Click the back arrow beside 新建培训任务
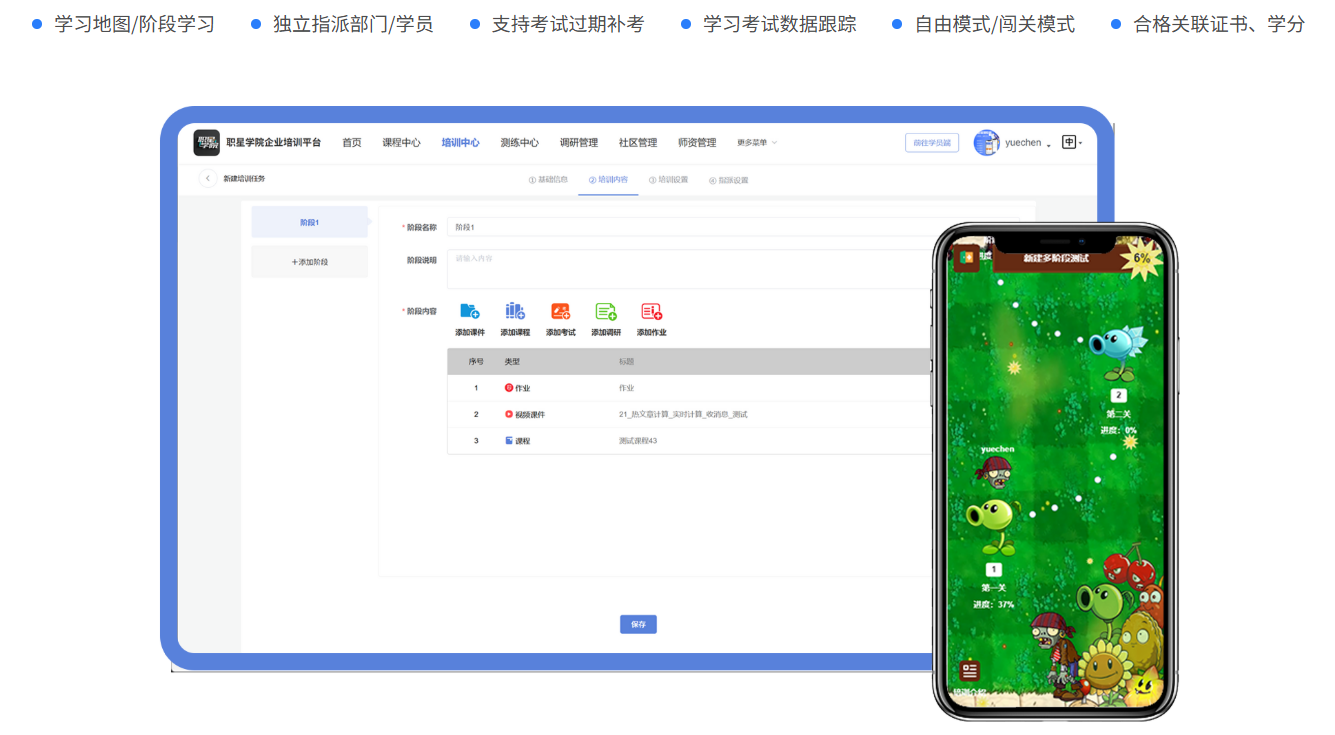The width and height of the screenshot is (1335, 735). [208, 179]
